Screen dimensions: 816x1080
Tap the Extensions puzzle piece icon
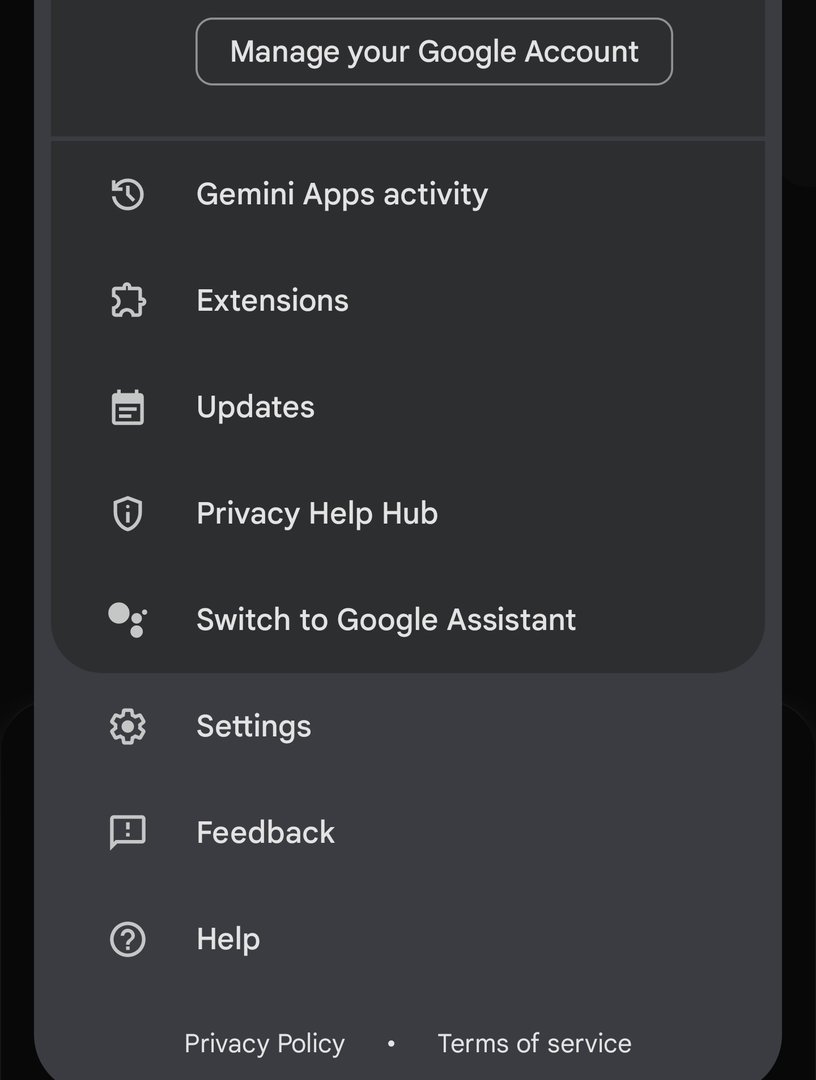click(x=127, y=301)
